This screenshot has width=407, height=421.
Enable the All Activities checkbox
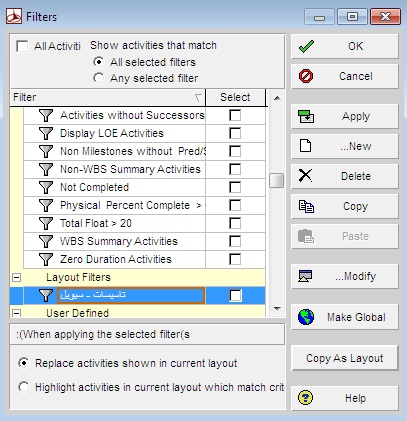pyautogui.click(x=22, y=46)
